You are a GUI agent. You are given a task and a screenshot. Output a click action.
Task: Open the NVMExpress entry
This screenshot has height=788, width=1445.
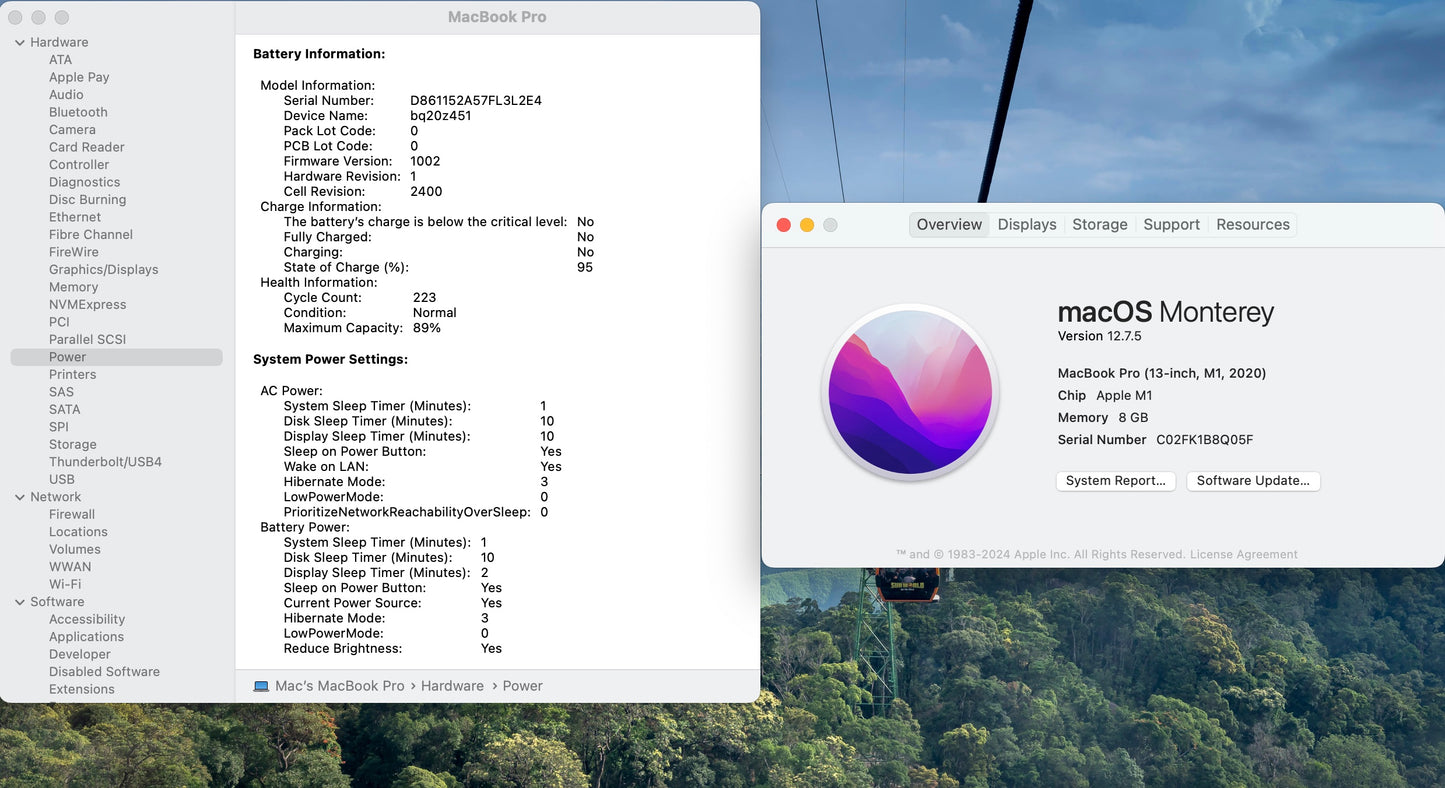pyautogui.click(x=88, y=305)
